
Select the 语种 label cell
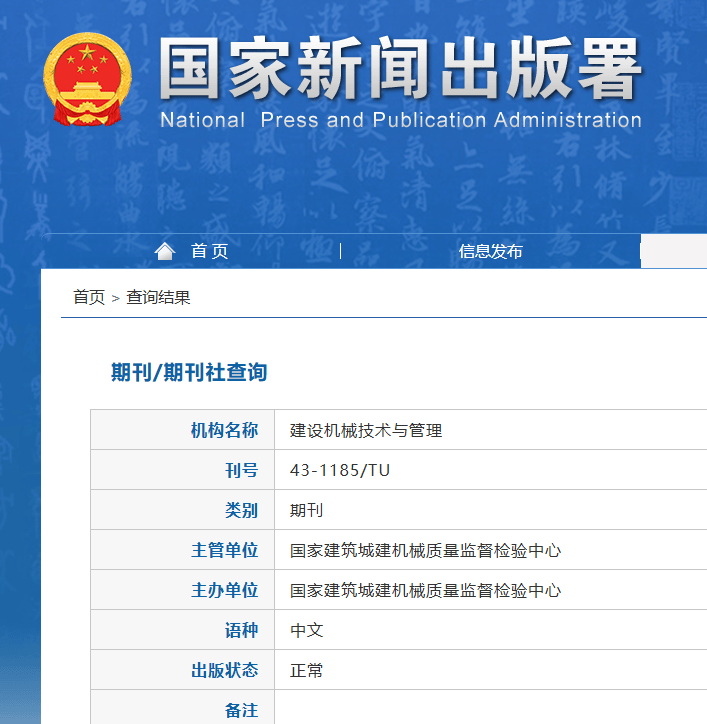tap(183, 630)
